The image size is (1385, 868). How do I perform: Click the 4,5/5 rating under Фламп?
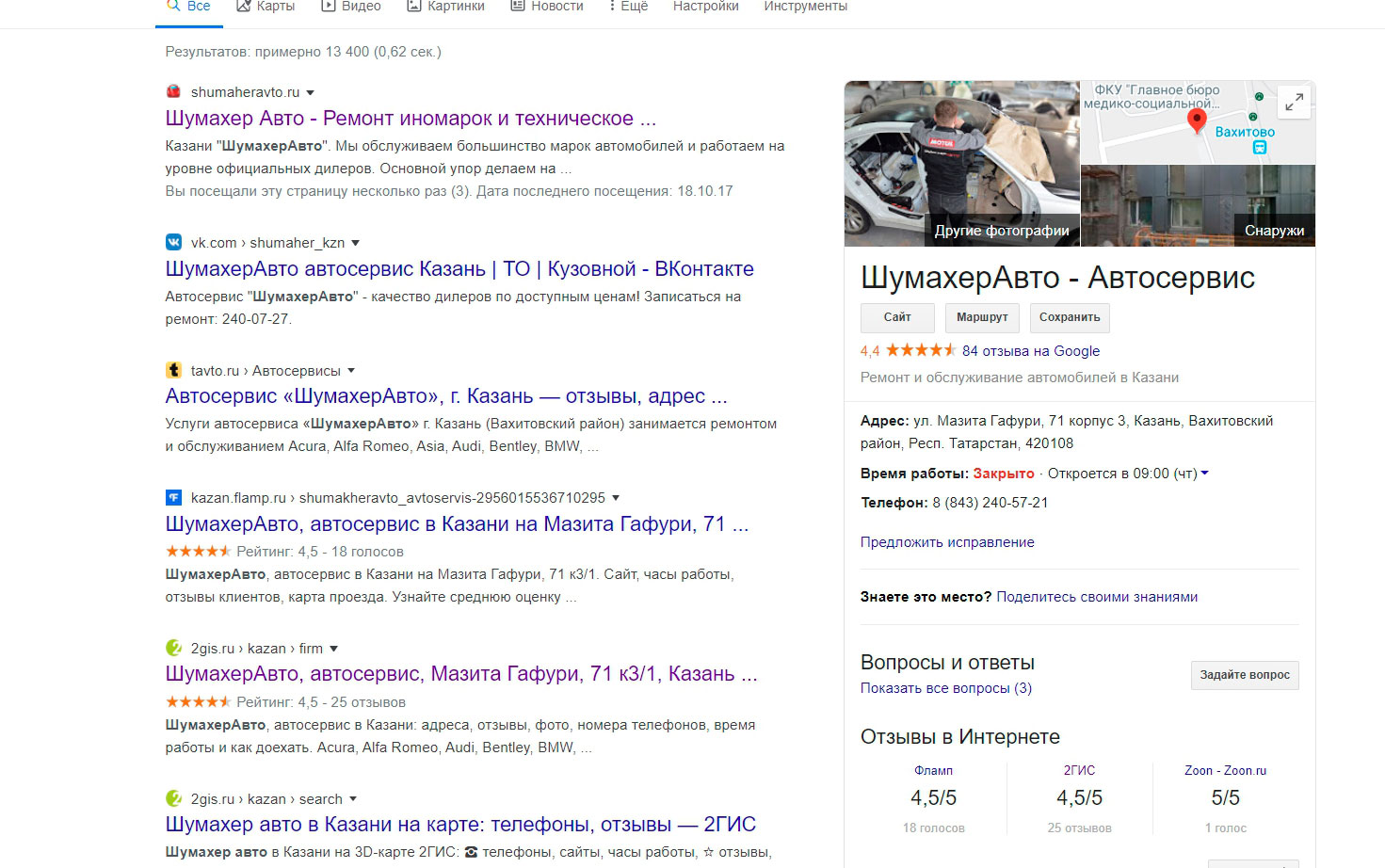(x=933, y=797)
